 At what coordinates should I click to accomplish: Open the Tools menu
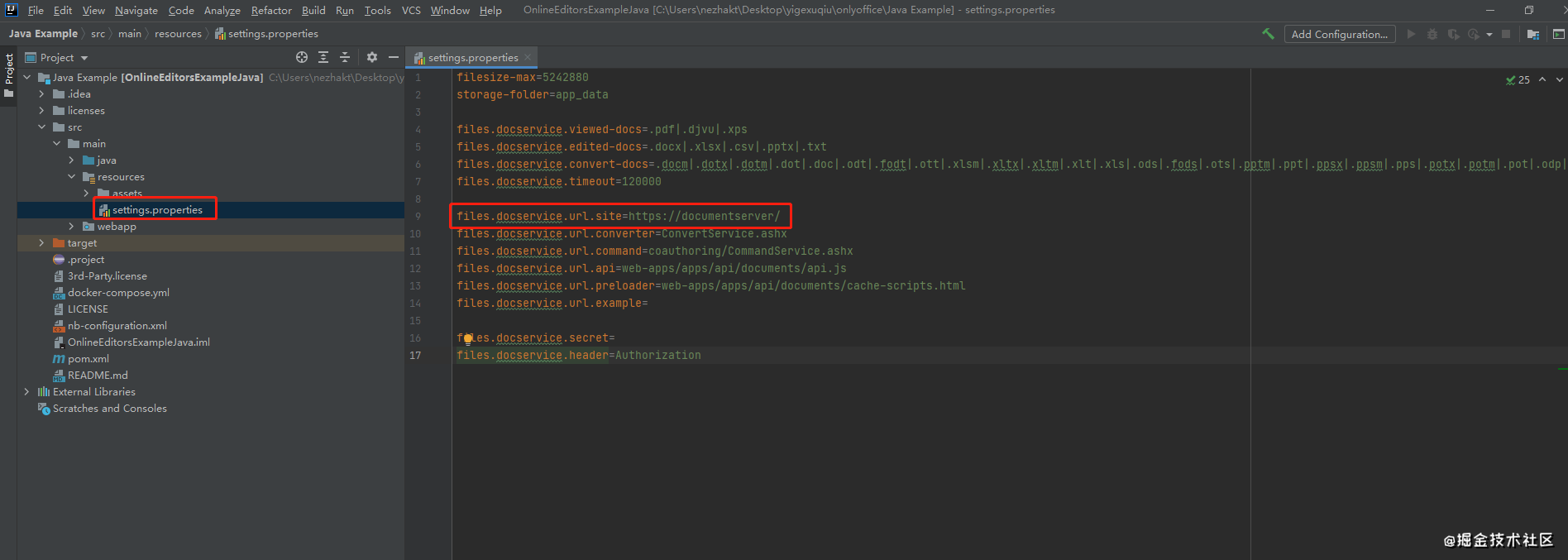click(x=377, y=10)
